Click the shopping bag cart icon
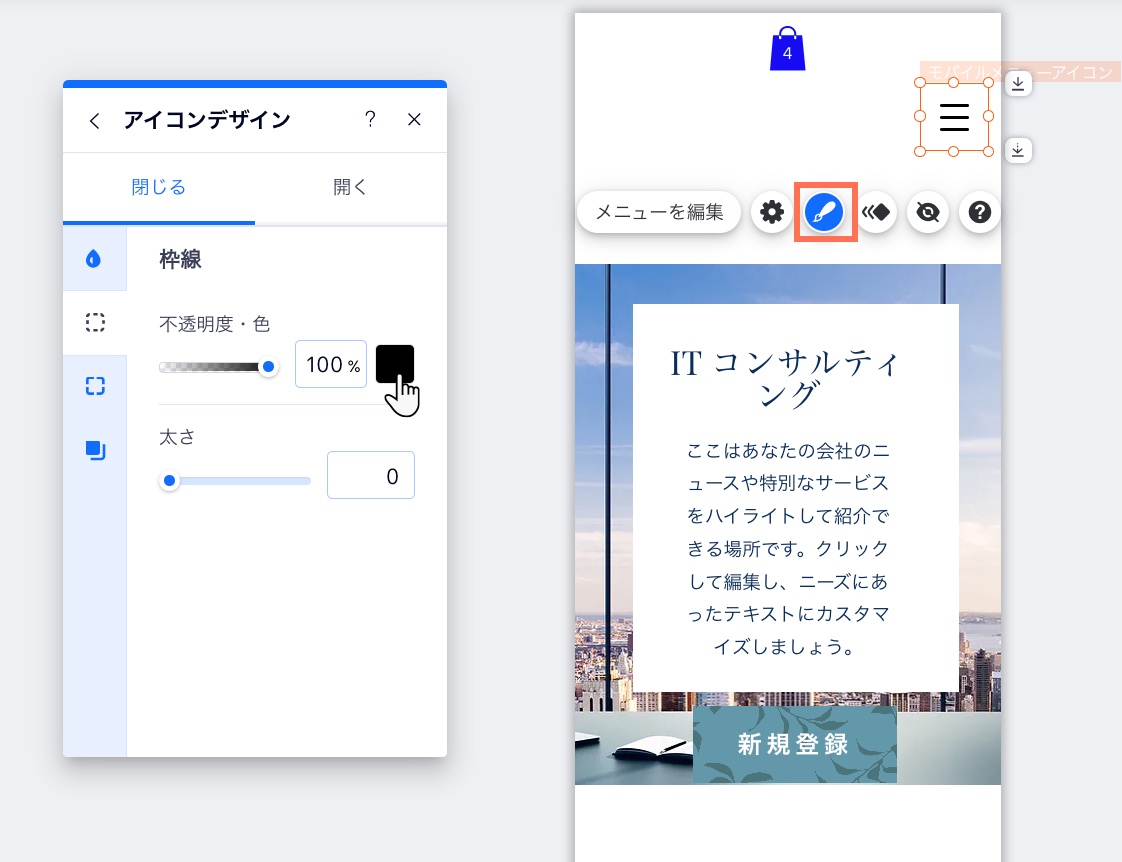This screenshot has height=862, width=1122. pyautogui.click(x=787, y=49)
